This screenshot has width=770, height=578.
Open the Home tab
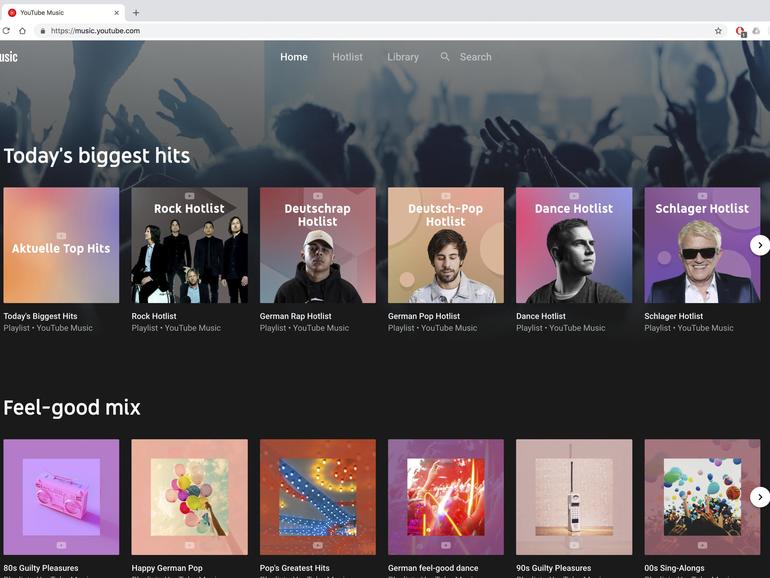[x=294, y=57]
